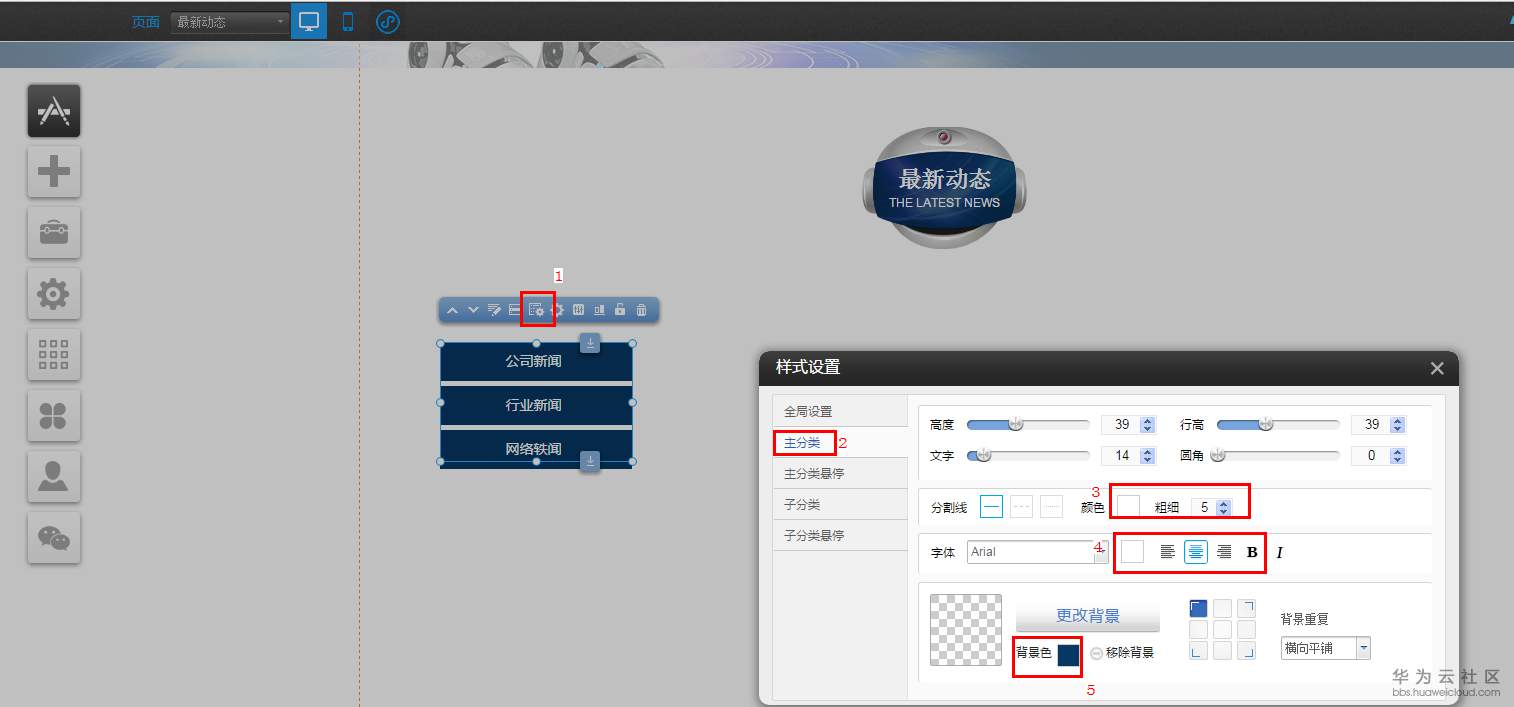Click the 网络轶闻 menu item
This screenshot has width=1514, height=707.
(536, 449)
